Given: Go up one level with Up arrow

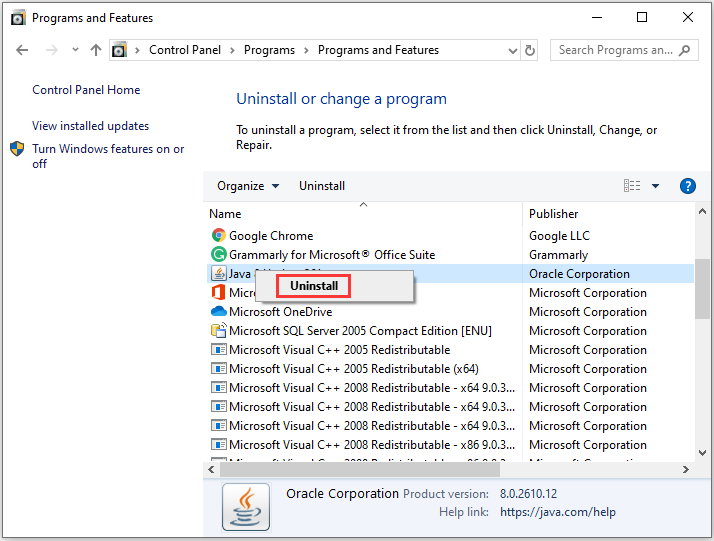Looking at the screenshot, I should pyautogui.click(x=96, y=50).
